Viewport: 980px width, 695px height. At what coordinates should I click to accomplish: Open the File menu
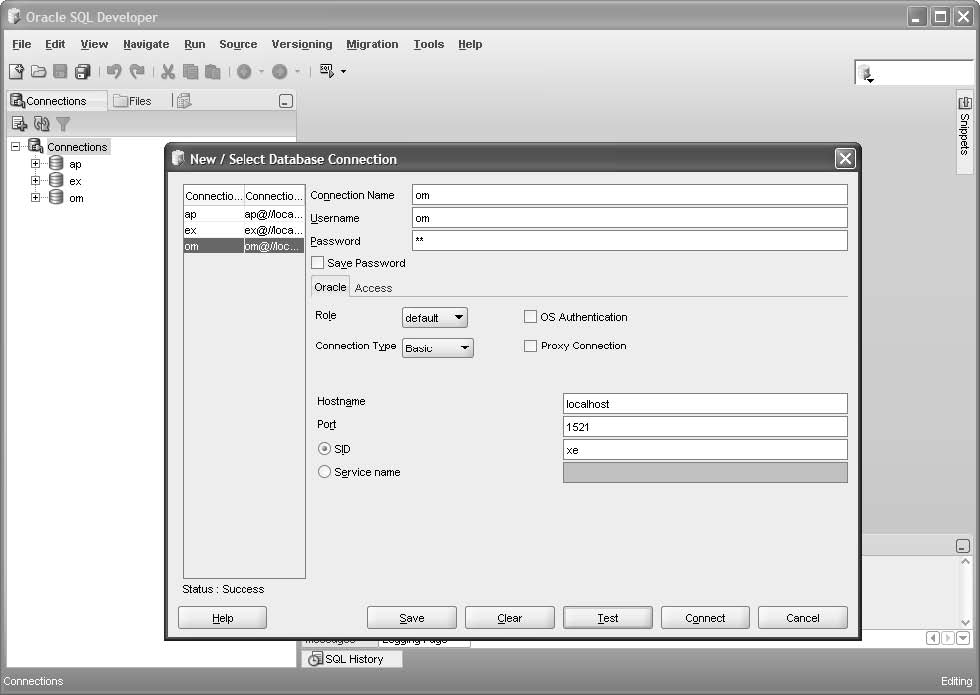[21, 44]
